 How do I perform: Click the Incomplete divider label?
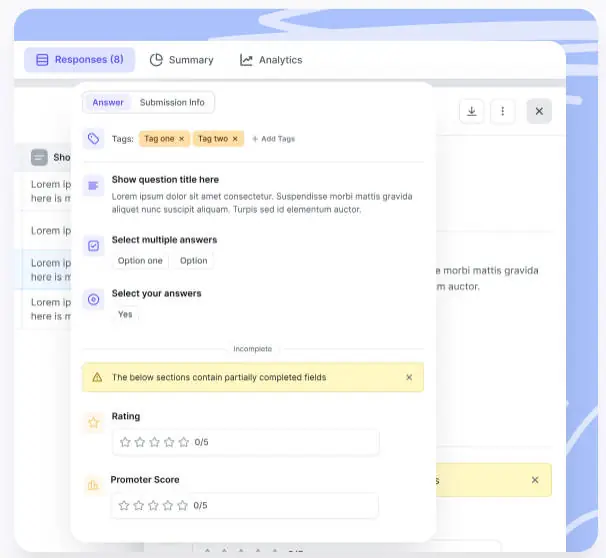[x=253, y=349]
